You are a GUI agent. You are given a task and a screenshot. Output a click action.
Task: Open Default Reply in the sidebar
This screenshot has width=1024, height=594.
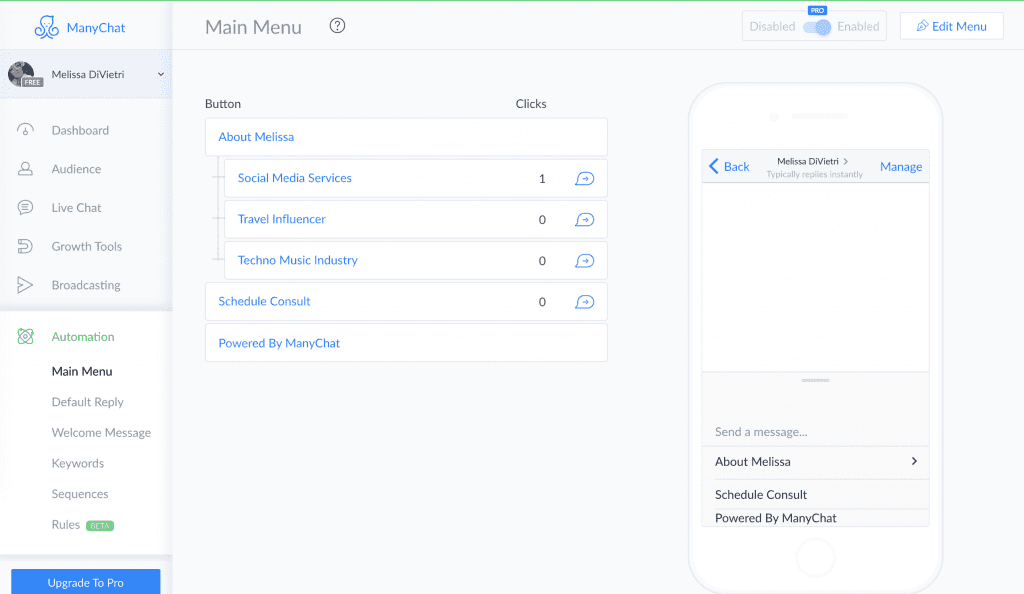[x=87, y=402]
